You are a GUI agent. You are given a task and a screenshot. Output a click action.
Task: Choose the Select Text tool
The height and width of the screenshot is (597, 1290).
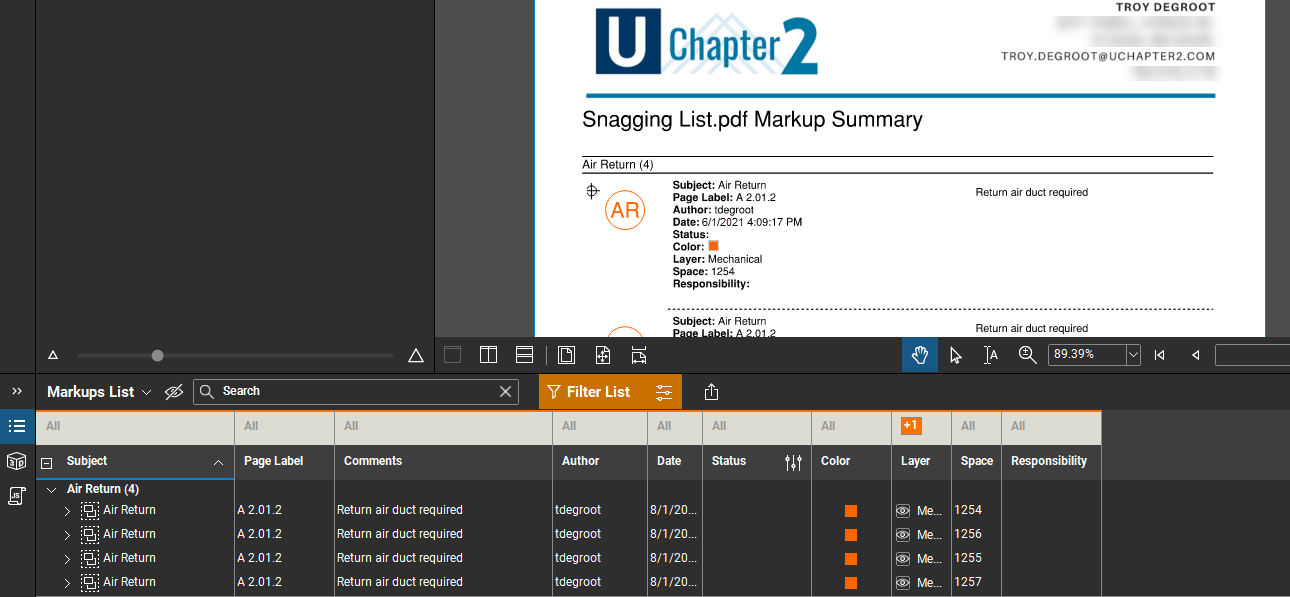(x=991, y=355)
